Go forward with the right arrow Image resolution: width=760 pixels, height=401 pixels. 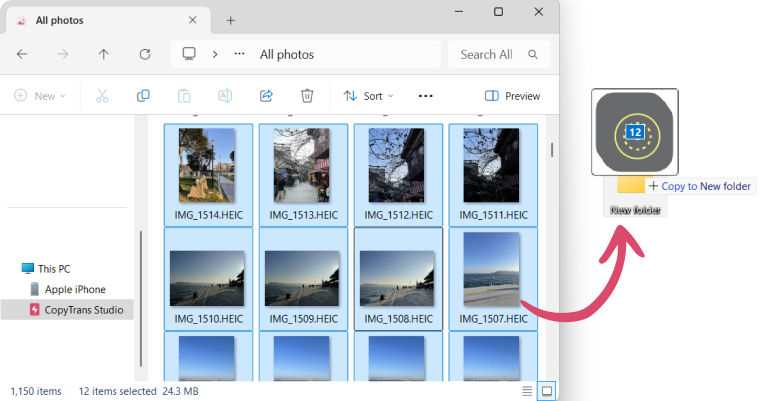click(63, 54)
